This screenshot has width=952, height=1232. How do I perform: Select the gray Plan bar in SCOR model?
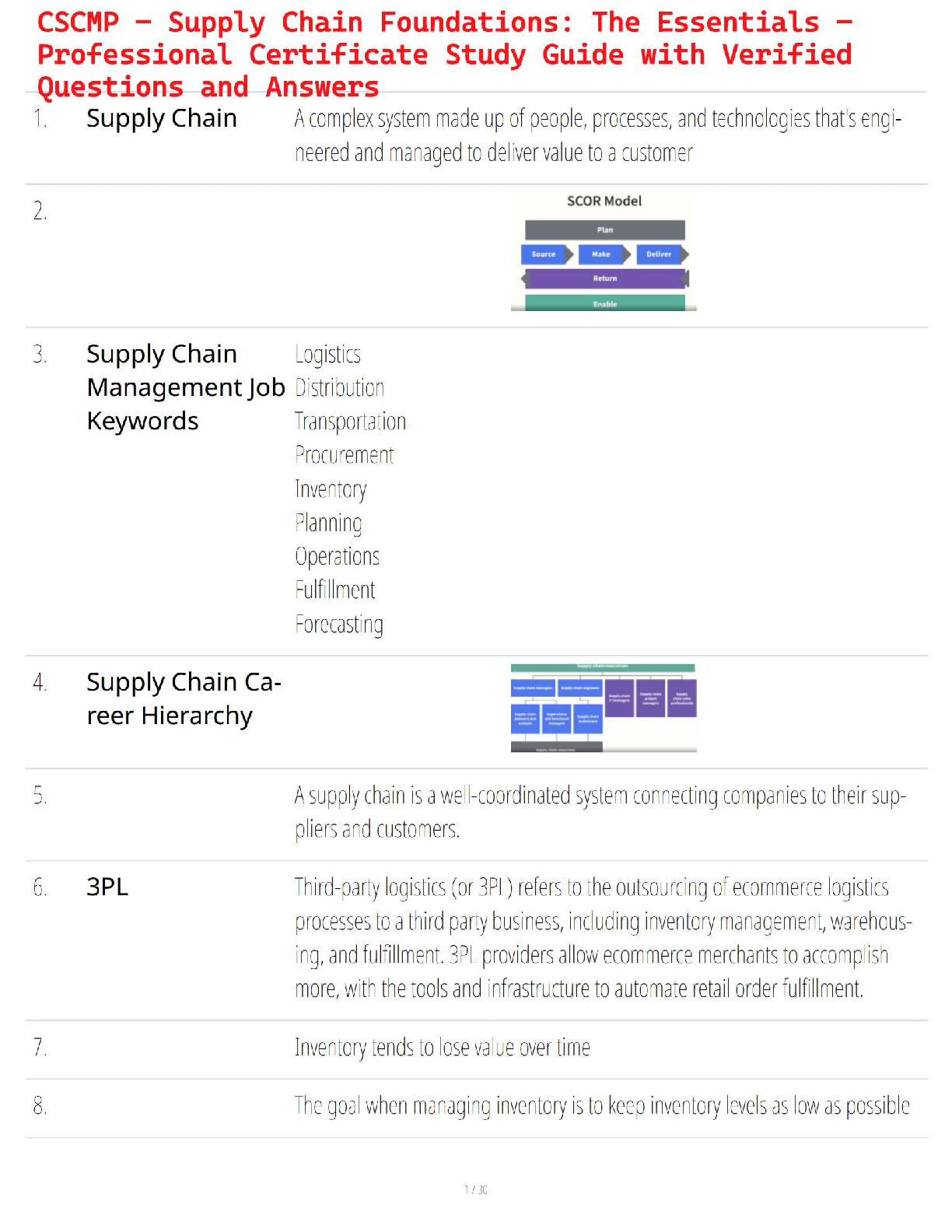(605, 230)
